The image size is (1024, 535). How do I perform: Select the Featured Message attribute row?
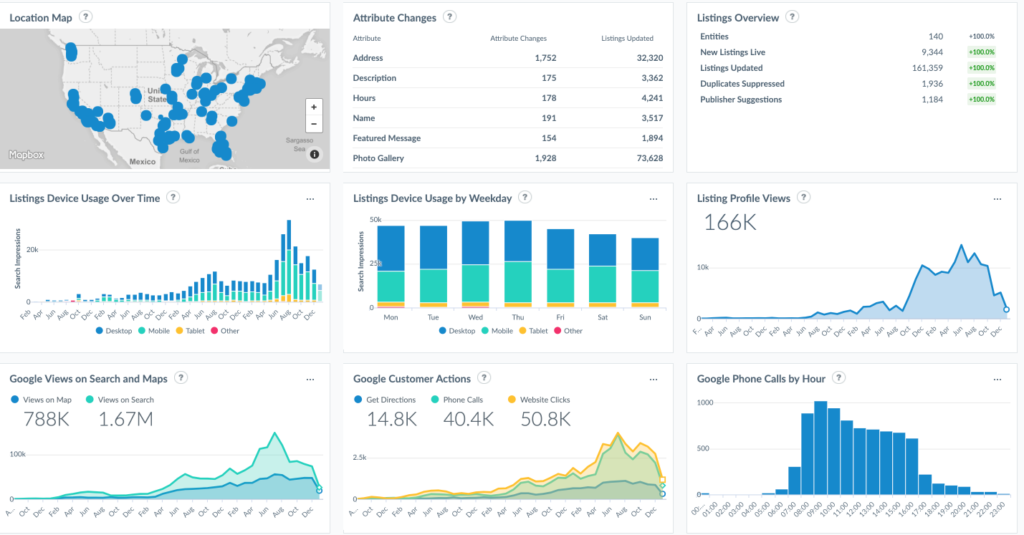pos(507,138)
